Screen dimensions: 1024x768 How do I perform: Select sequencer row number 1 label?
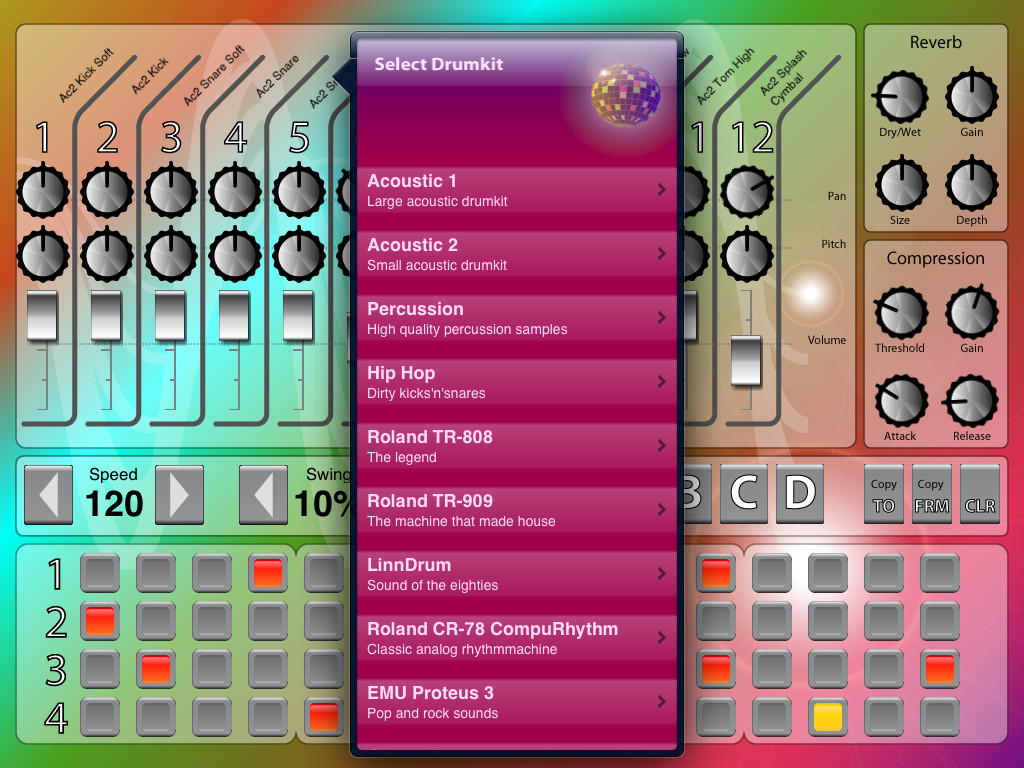click(56, 574)
